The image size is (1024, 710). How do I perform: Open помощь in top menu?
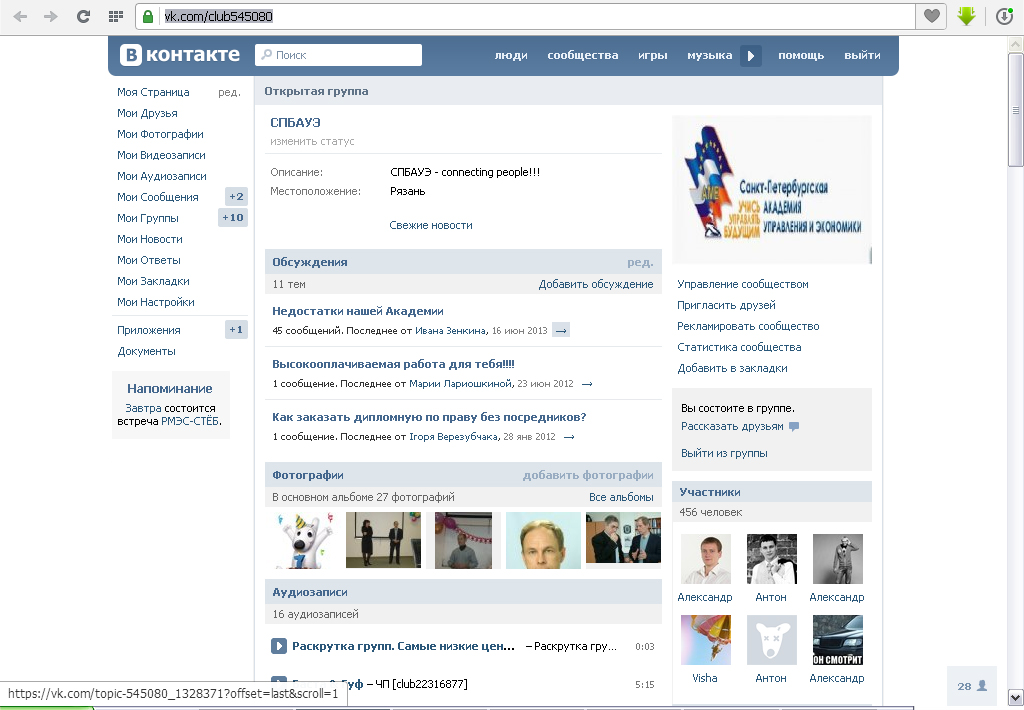point(801,56)
